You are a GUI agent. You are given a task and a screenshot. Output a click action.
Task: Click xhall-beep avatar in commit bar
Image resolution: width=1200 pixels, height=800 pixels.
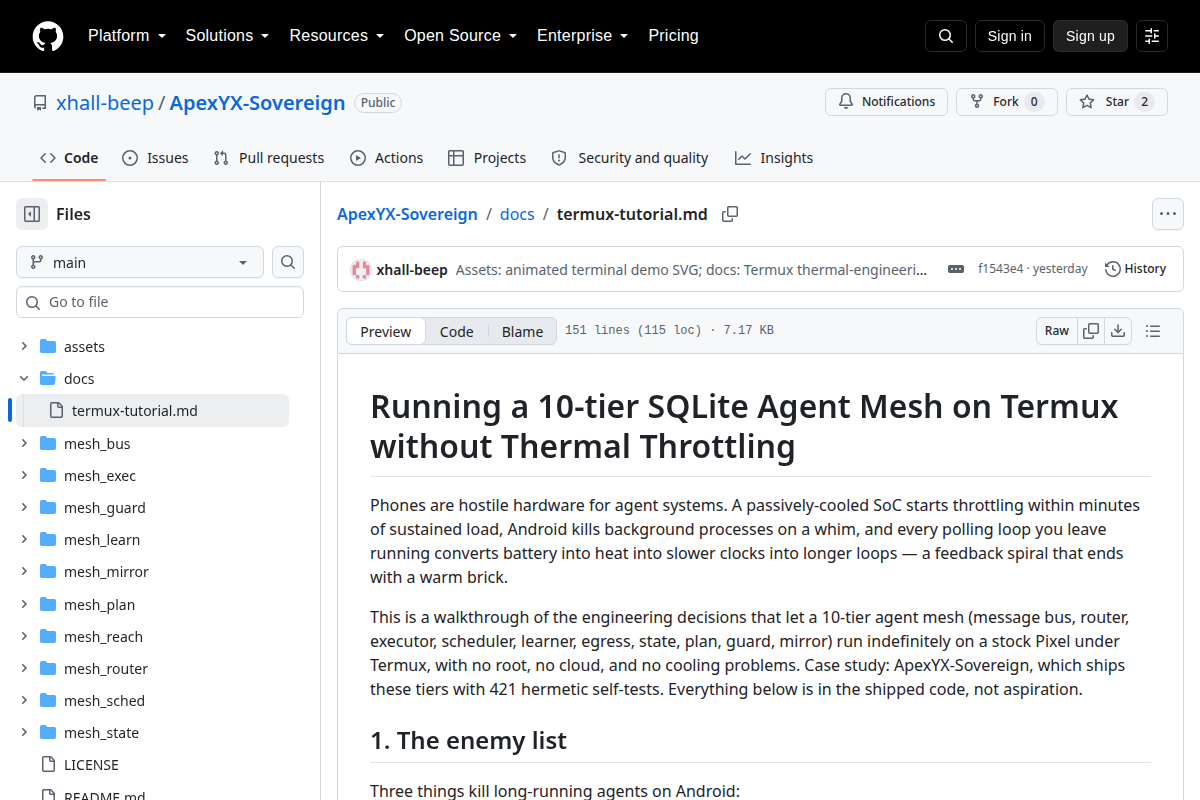point(361,269)
